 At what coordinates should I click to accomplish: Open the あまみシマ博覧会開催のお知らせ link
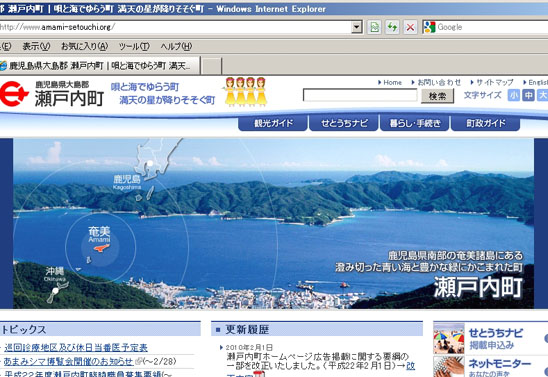pyautogui.click(x=68, y=361)
